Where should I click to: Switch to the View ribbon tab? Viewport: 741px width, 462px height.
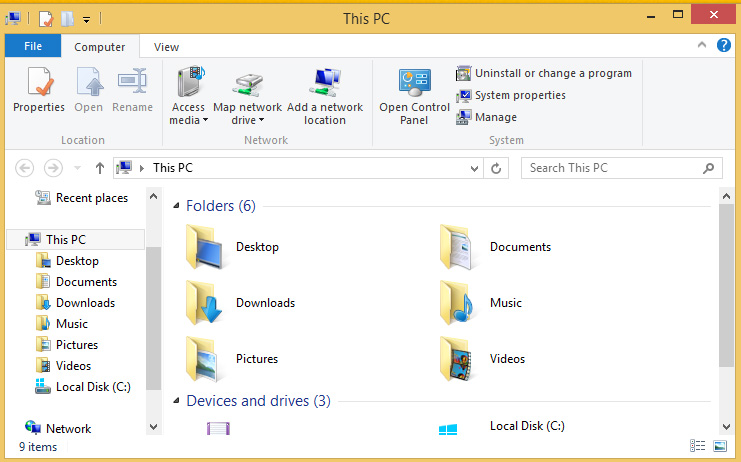point(166,47)
